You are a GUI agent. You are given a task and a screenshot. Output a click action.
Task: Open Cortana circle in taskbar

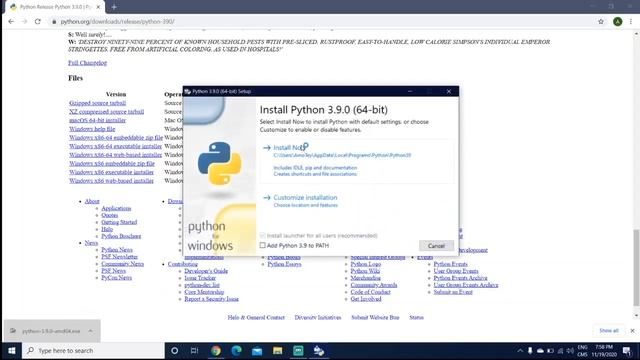pyautogui.click(x=174, y=351)
